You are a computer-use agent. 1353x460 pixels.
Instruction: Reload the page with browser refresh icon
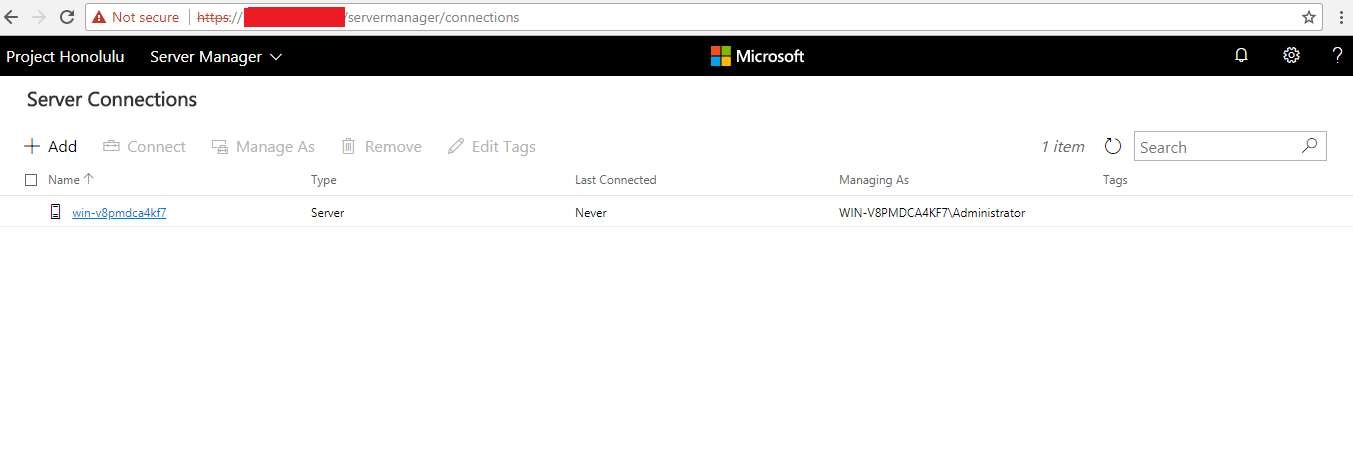coord(67,17)
